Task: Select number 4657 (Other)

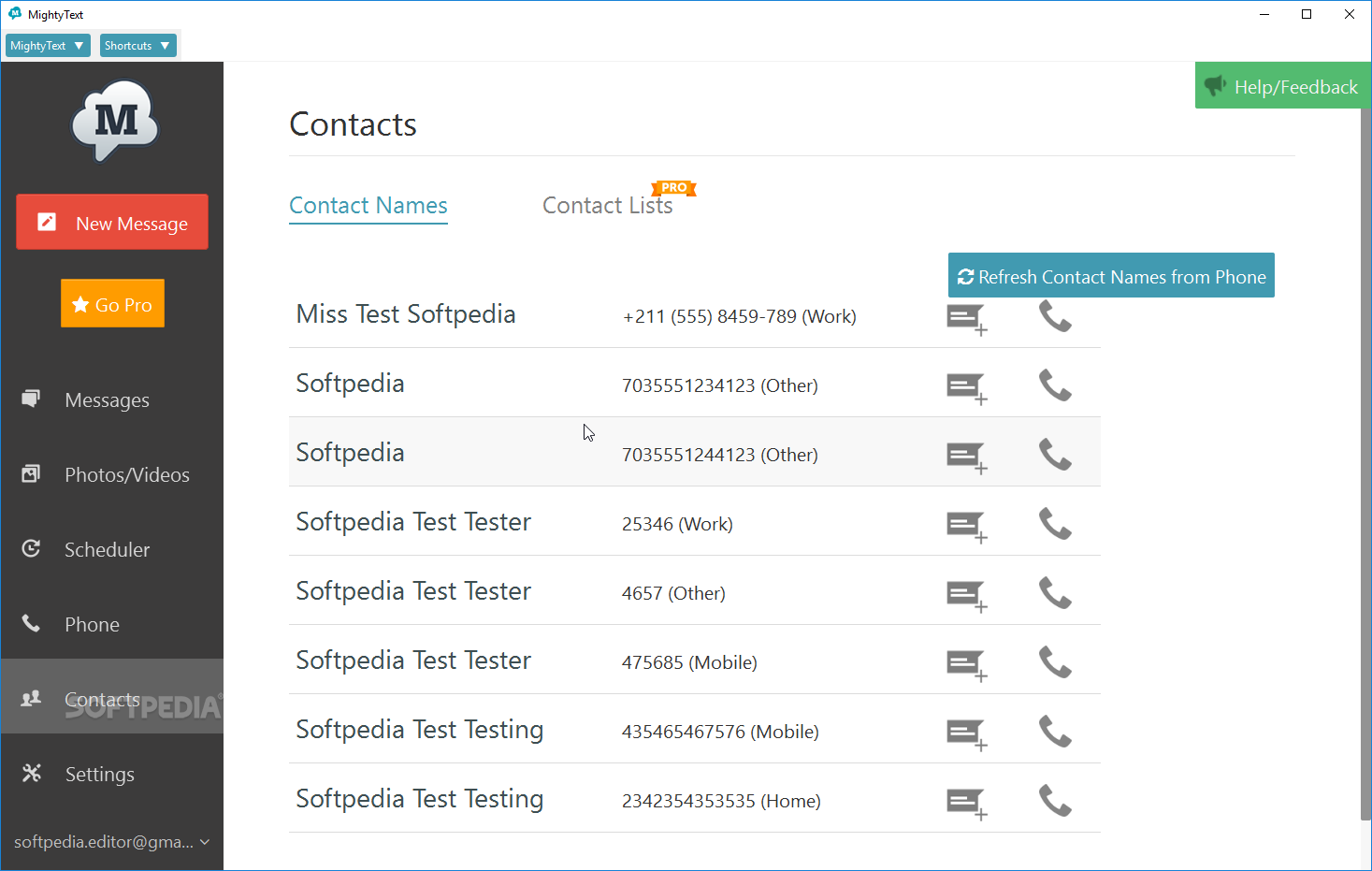Action: tap(673, 593)
